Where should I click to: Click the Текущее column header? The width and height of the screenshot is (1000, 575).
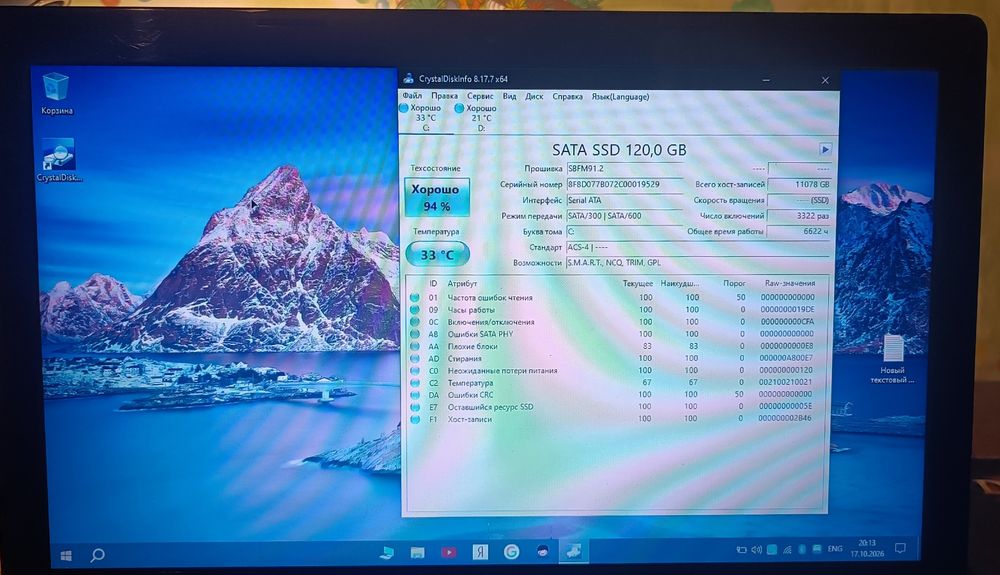click(638, 284)
